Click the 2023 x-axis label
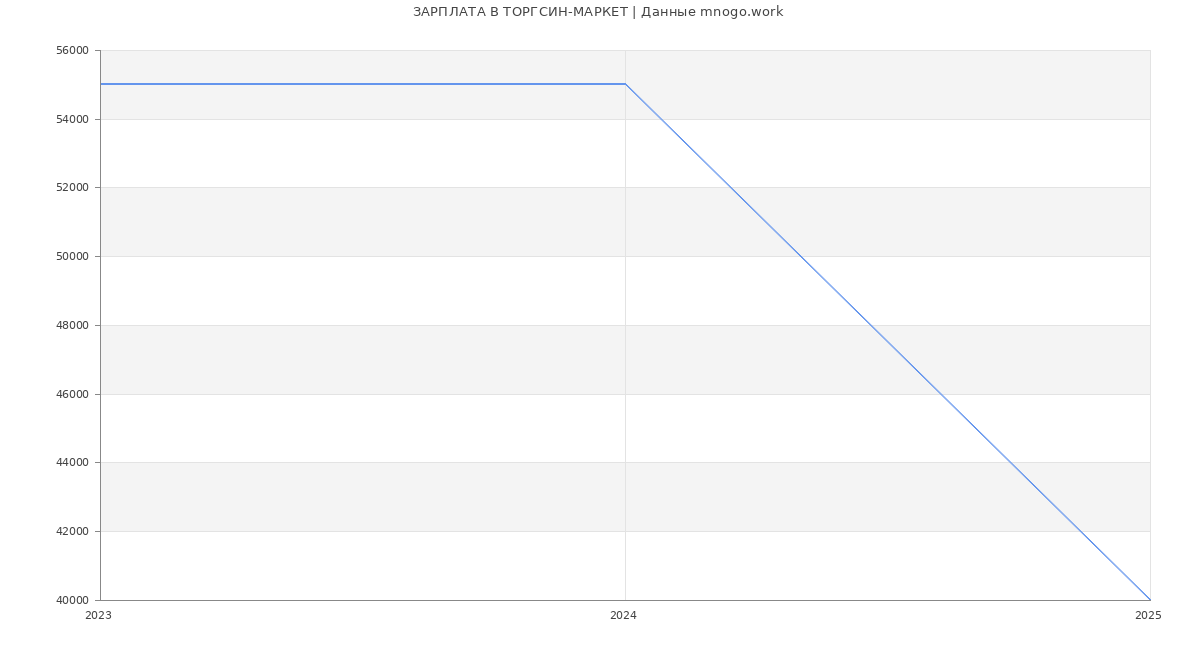This screenshot has width=1200, height=650. pos(98,616)
